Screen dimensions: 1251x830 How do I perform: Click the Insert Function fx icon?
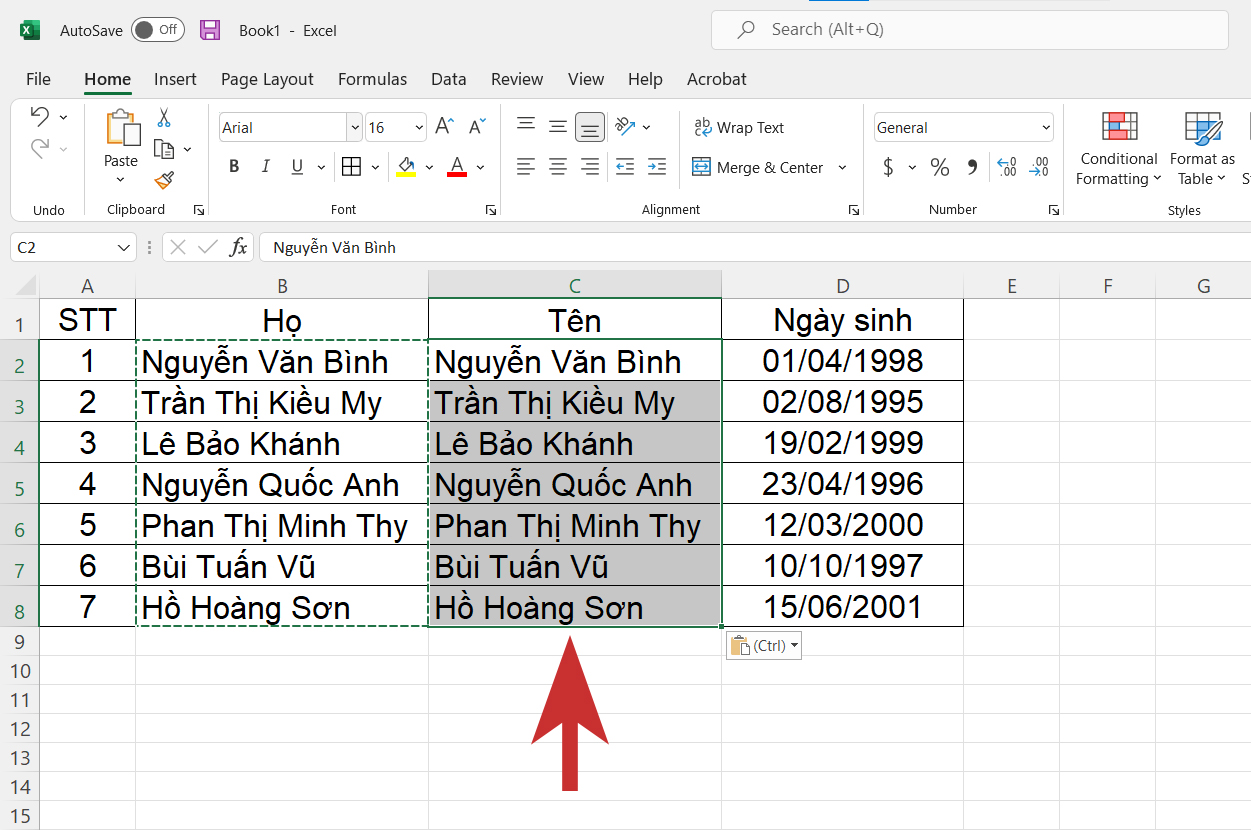point(238,247)
